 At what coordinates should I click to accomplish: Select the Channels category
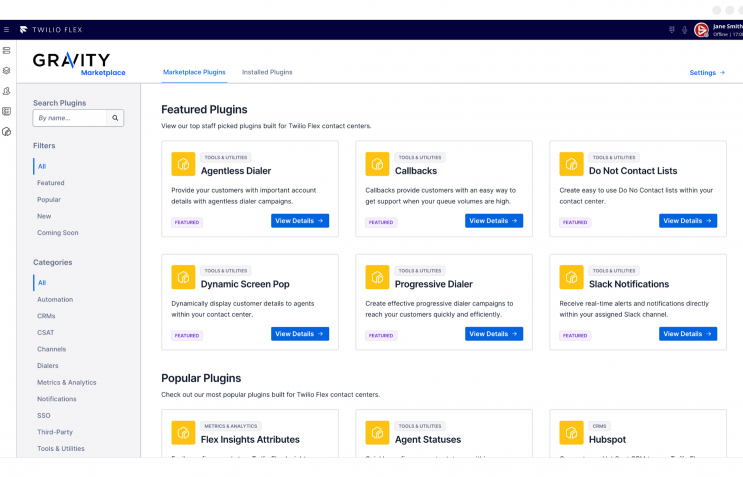[52, 349]
